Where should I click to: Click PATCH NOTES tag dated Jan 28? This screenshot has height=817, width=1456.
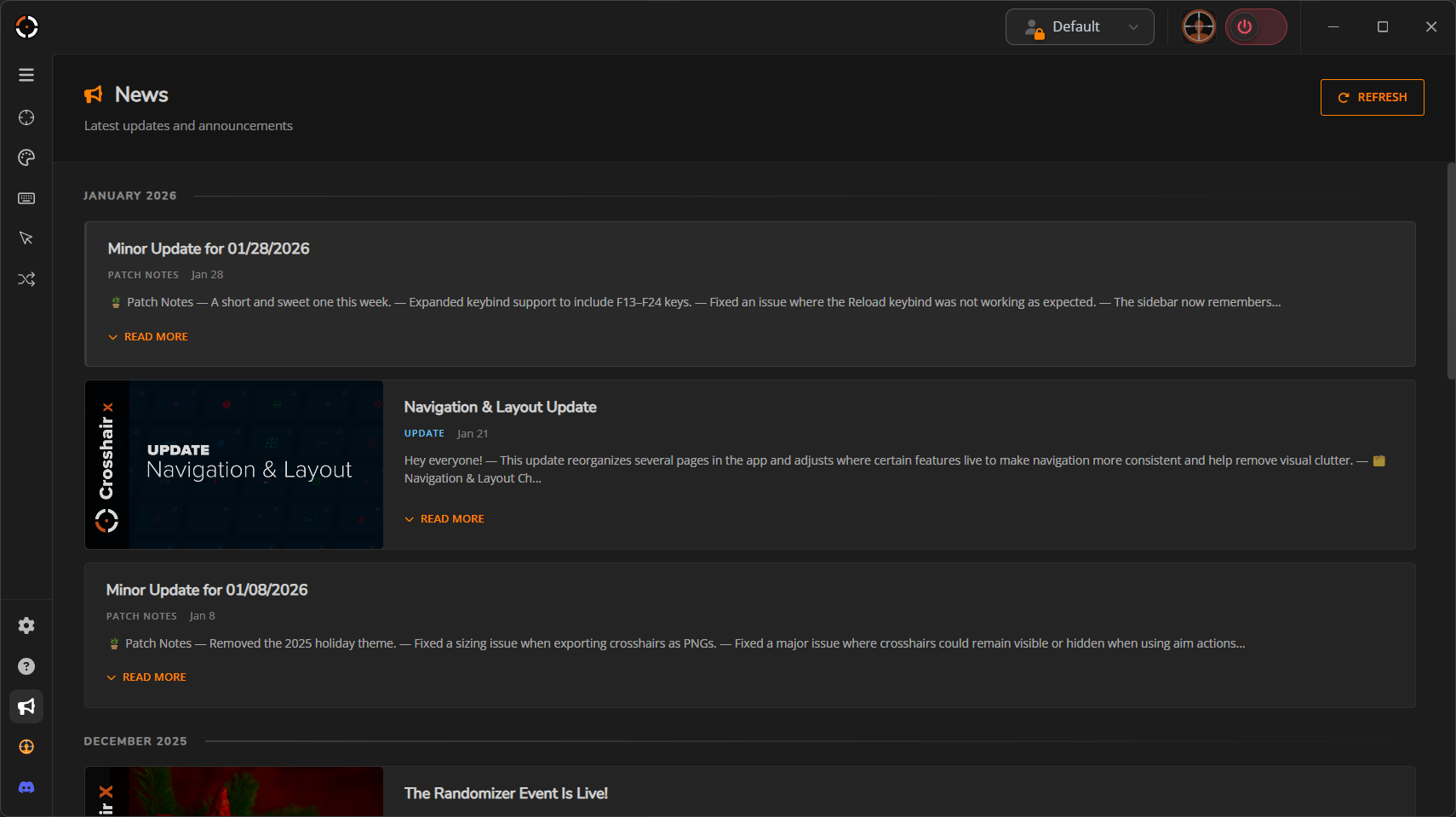tap(143, 275)
